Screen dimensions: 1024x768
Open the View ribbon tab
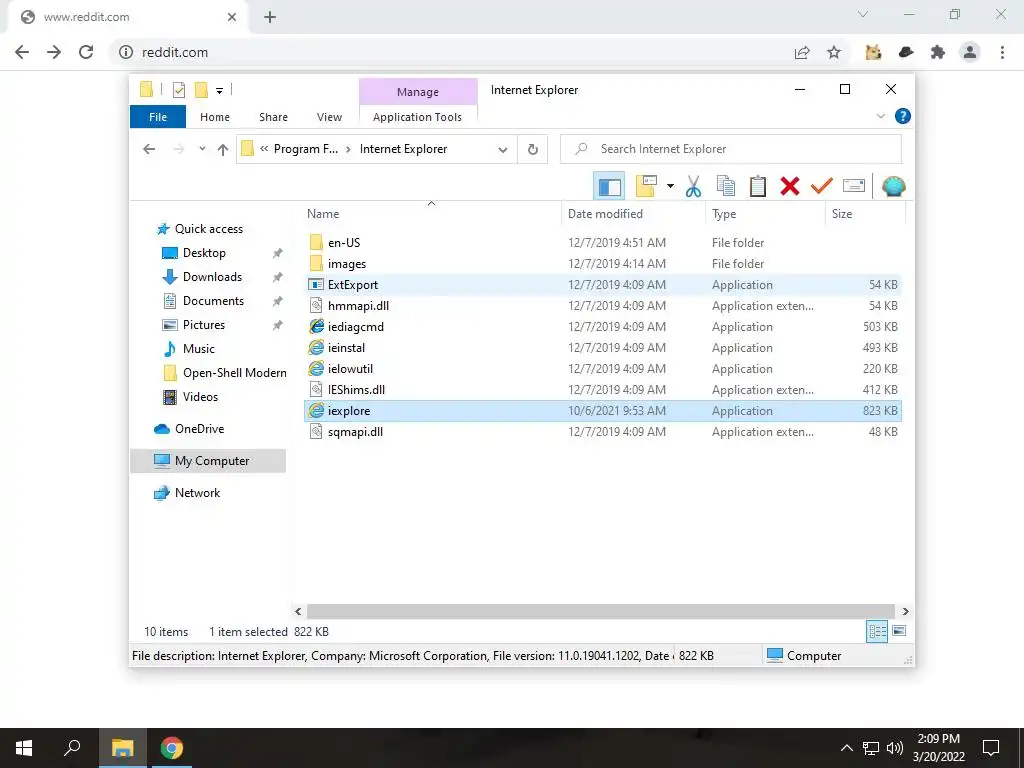(329, 117)
